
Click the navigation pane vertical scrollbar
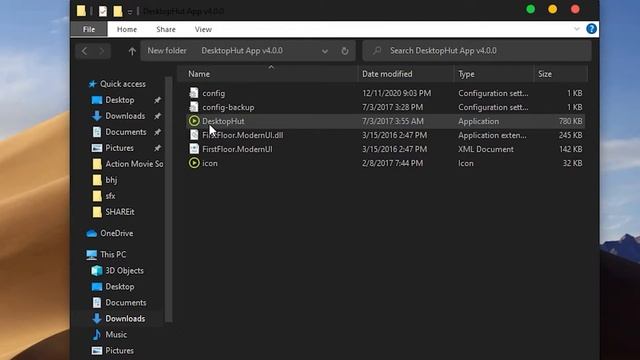coord(168,199)
